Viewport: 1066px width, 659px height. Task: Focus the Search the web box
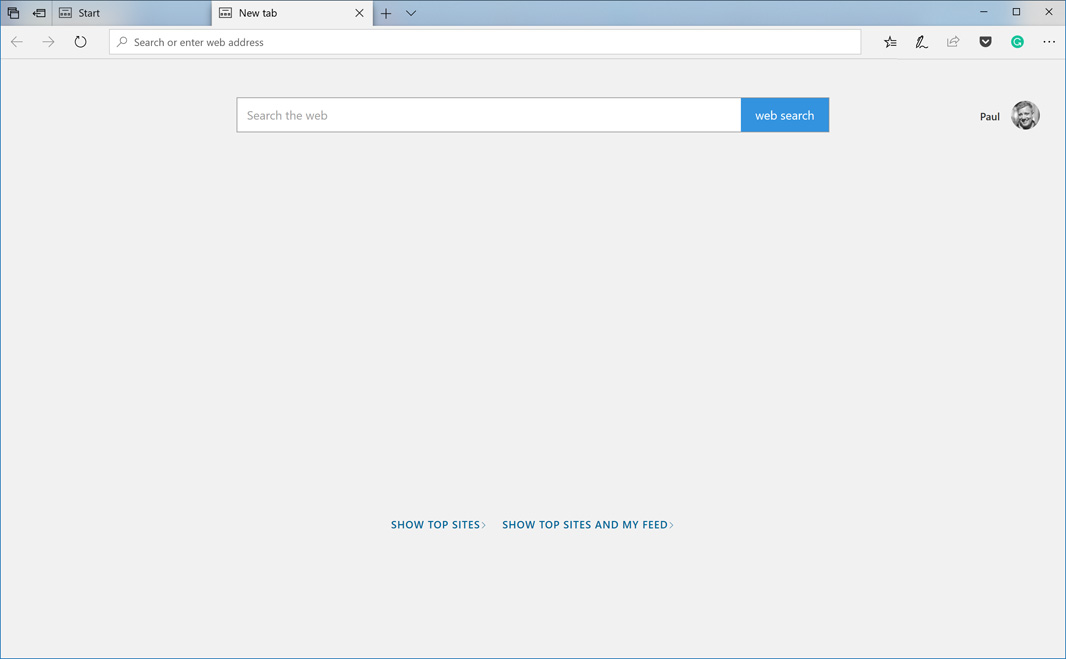[x=488, y=115]
